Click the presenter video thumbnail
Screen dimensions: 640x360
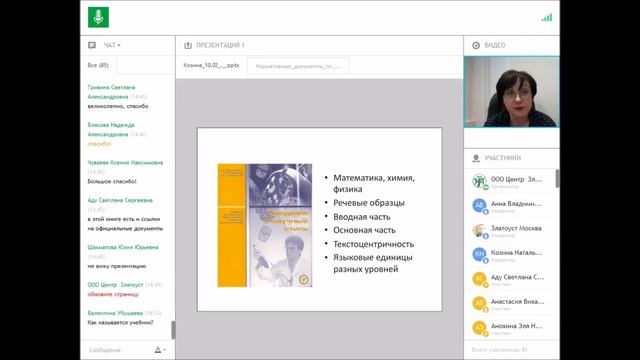(512, 92)
